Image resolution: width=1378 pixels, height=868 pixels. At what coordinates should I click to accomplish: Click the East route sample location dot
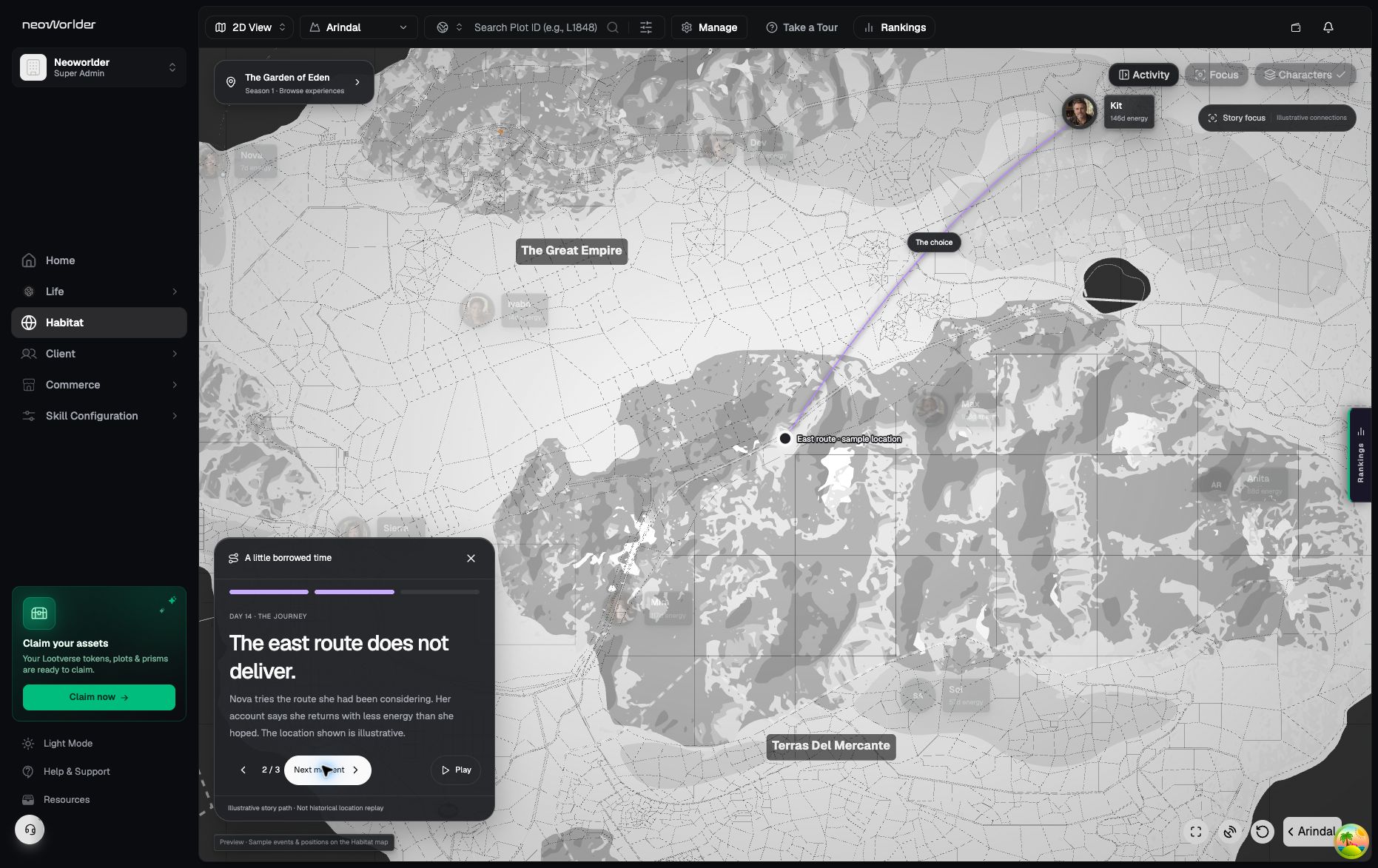pyautogui.click(x=785, y=439)
